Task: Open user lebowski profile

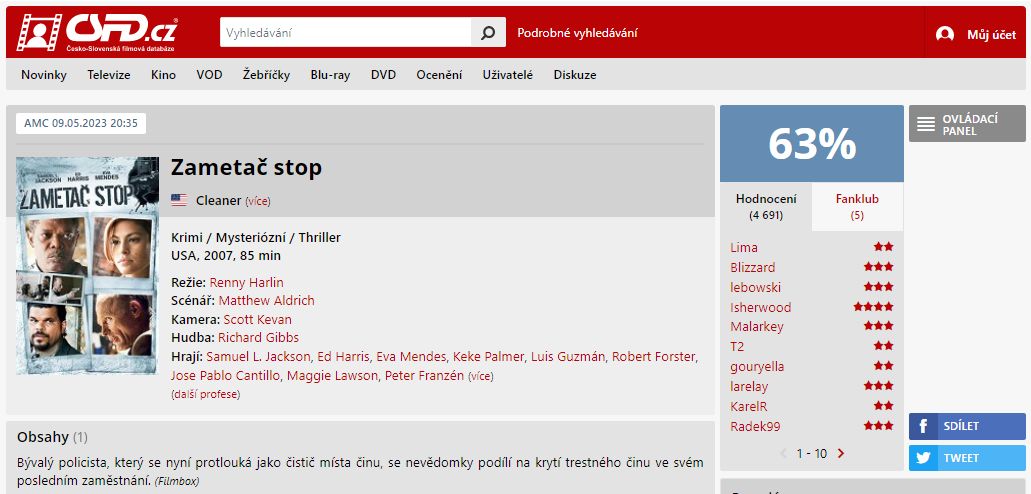Action: [754, 287]
